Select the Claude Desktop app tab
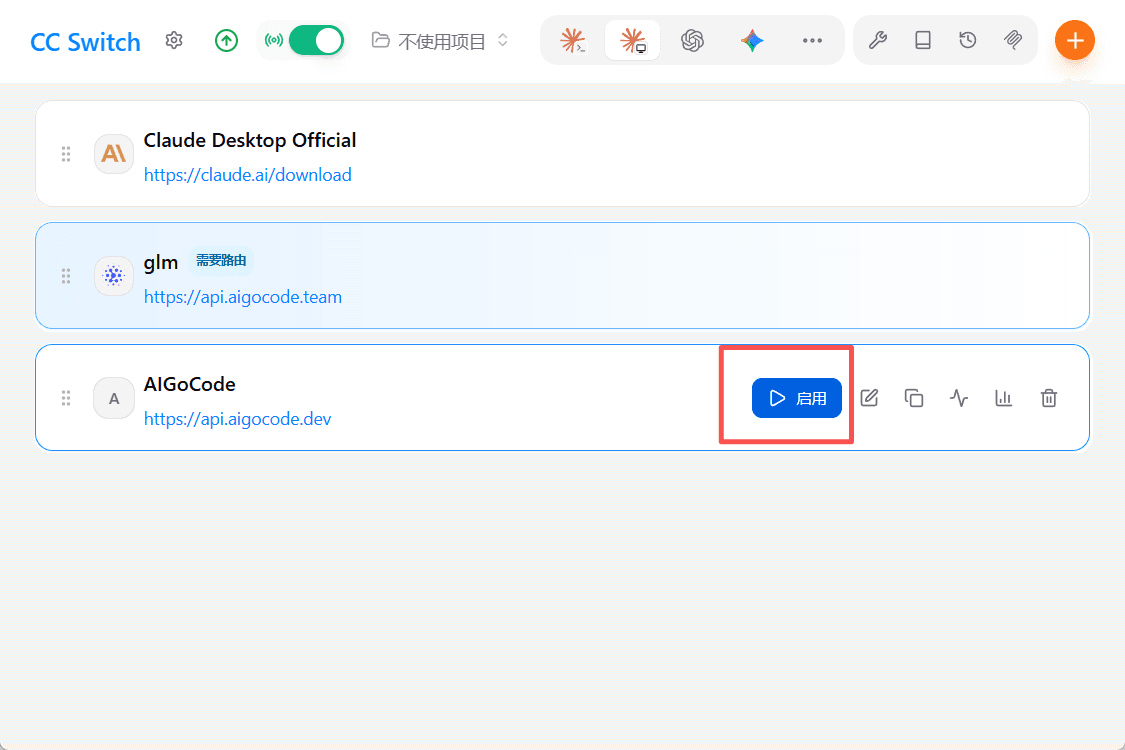The width and height of the screenshot is (1125, 750). [632, 41]
